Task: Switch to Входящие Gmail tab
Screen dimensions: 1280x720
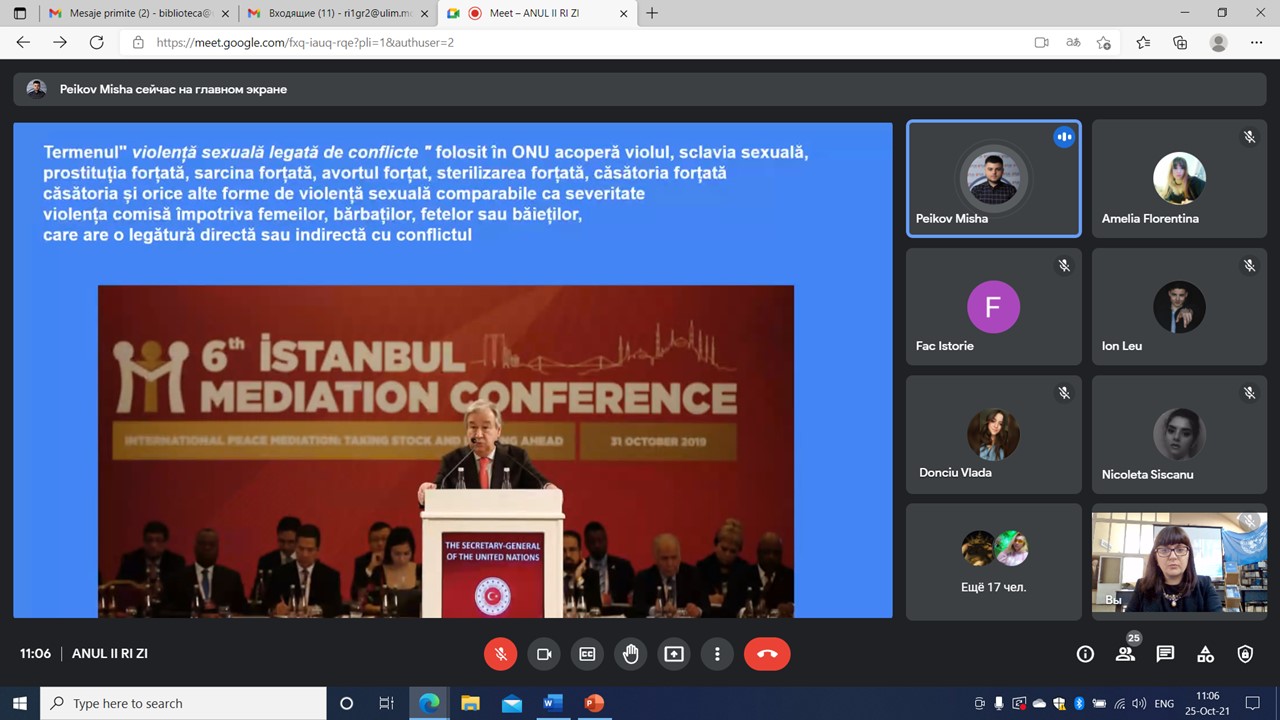Action: [340, 13]
